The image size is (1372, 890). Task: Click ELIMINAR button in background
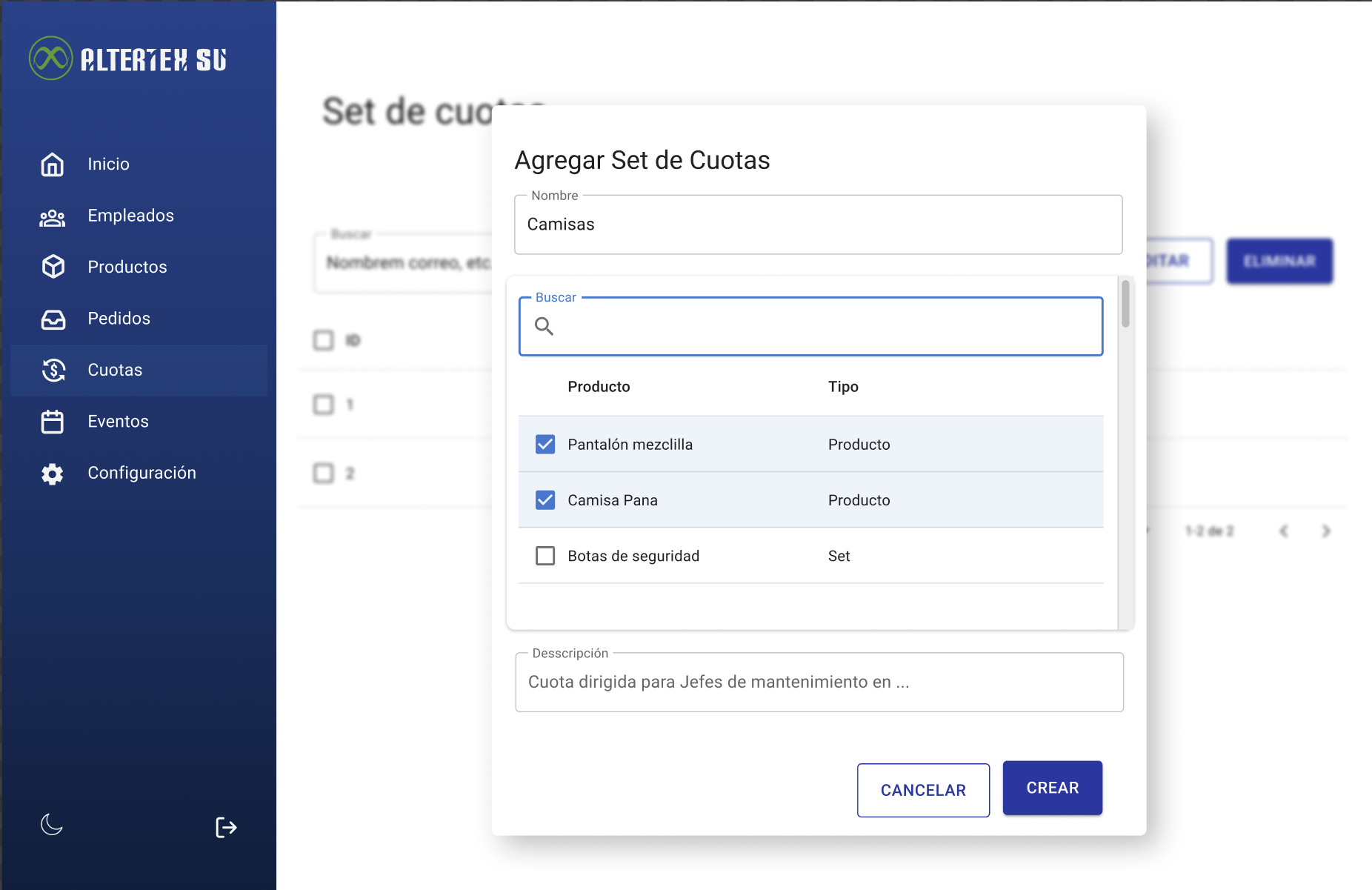coord(1279,261)
